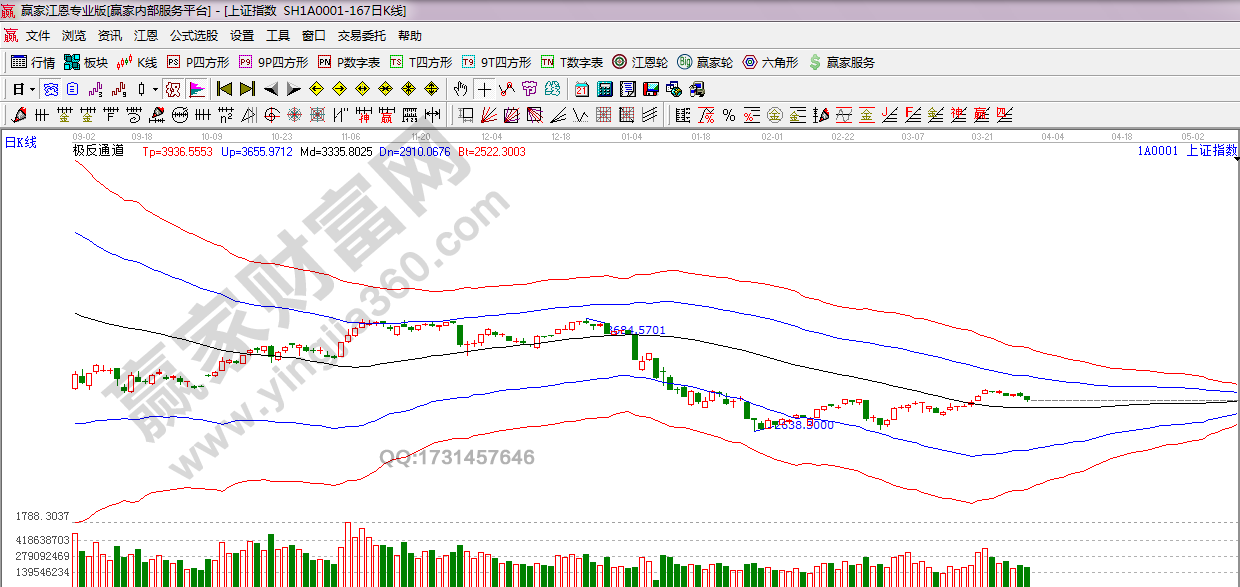
Task: Toggle the 极 extreme channel indicator button
Action: tap(172, 89)
